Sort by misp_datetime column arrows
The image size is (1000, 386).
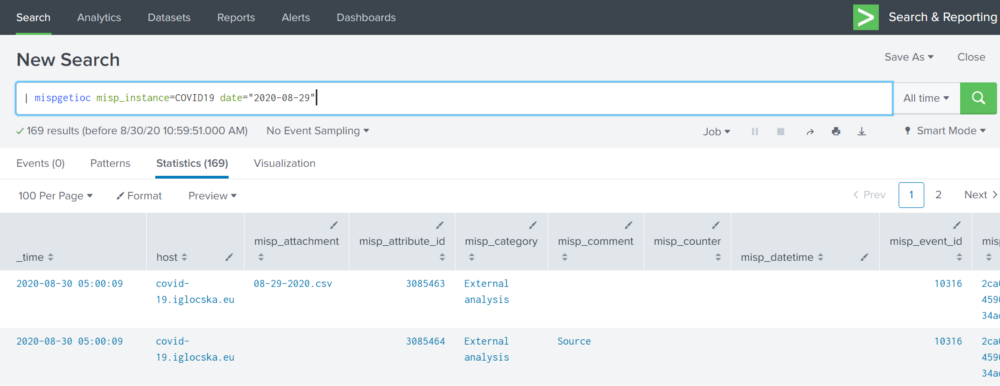click(820, 257)
